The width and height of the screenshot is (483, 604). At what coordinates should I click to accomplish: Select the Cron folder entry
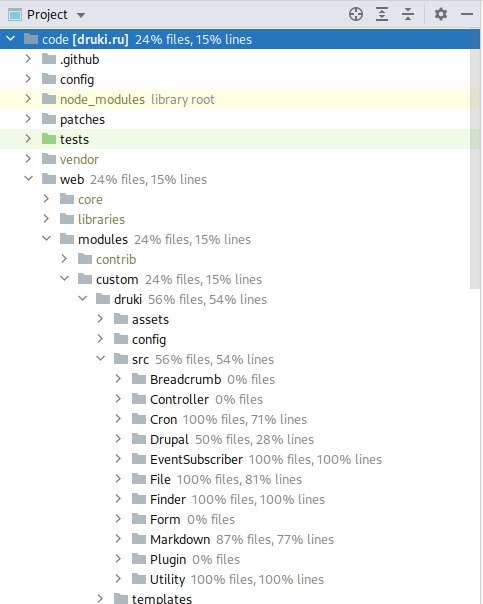(164, 419)
